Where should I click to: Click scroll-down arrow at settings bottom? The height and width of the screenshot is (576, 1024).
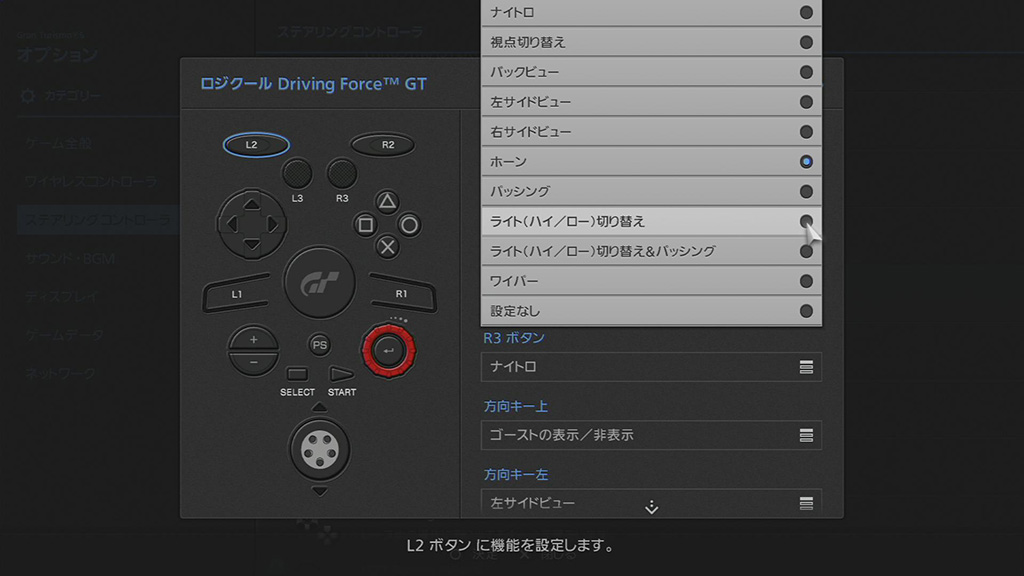pos(651,507)
